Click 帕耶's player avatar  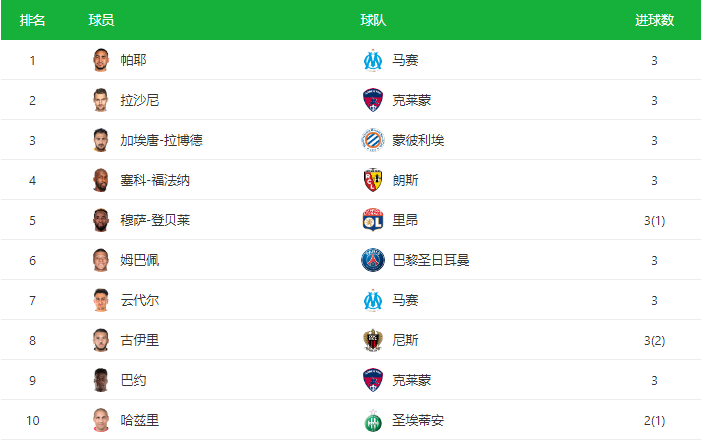(101, 60)
